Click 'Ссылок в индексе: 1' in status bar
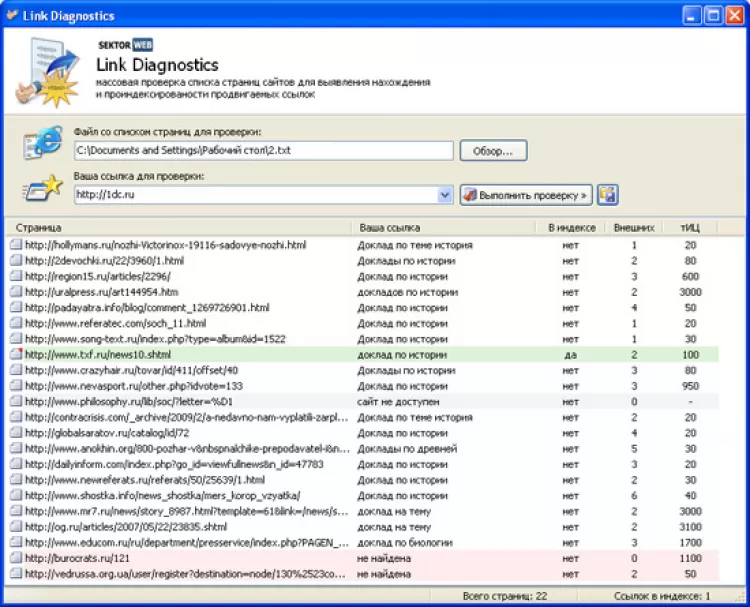This screenshot has width=750, height=607. [x=662, y=596]
